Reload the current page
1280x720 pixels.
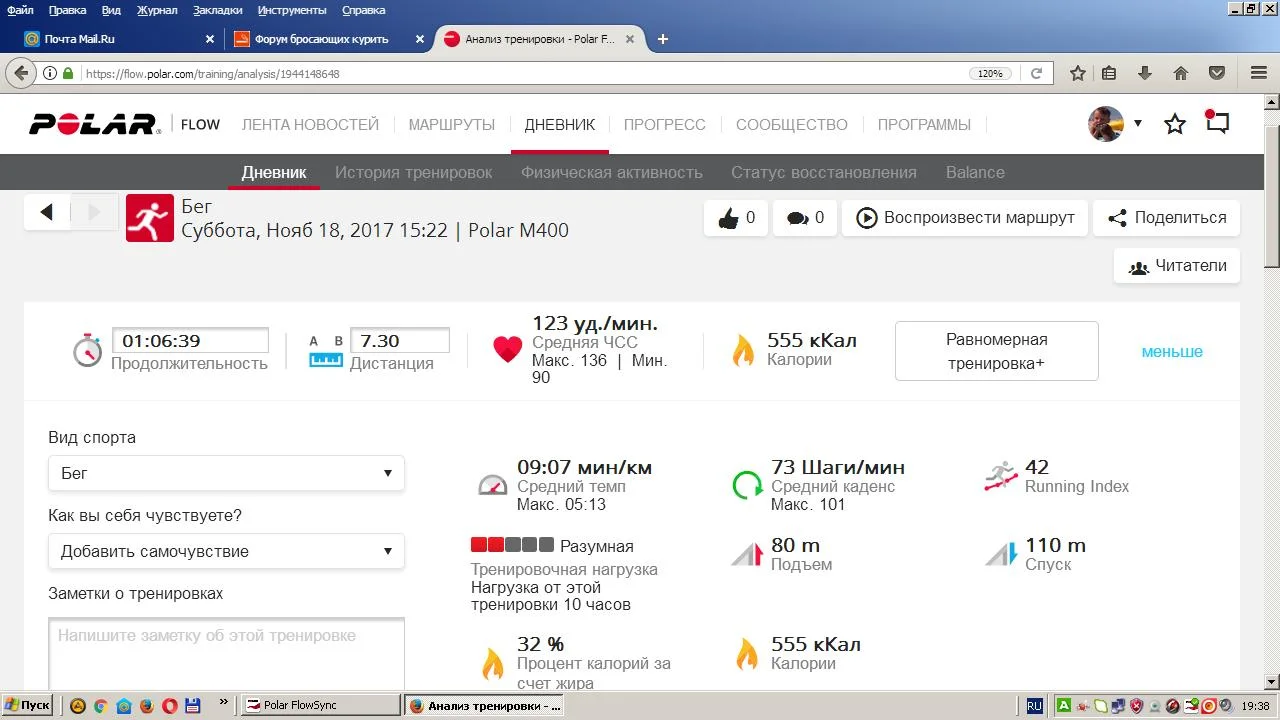pyautogui.click(x=1036, y=73)
